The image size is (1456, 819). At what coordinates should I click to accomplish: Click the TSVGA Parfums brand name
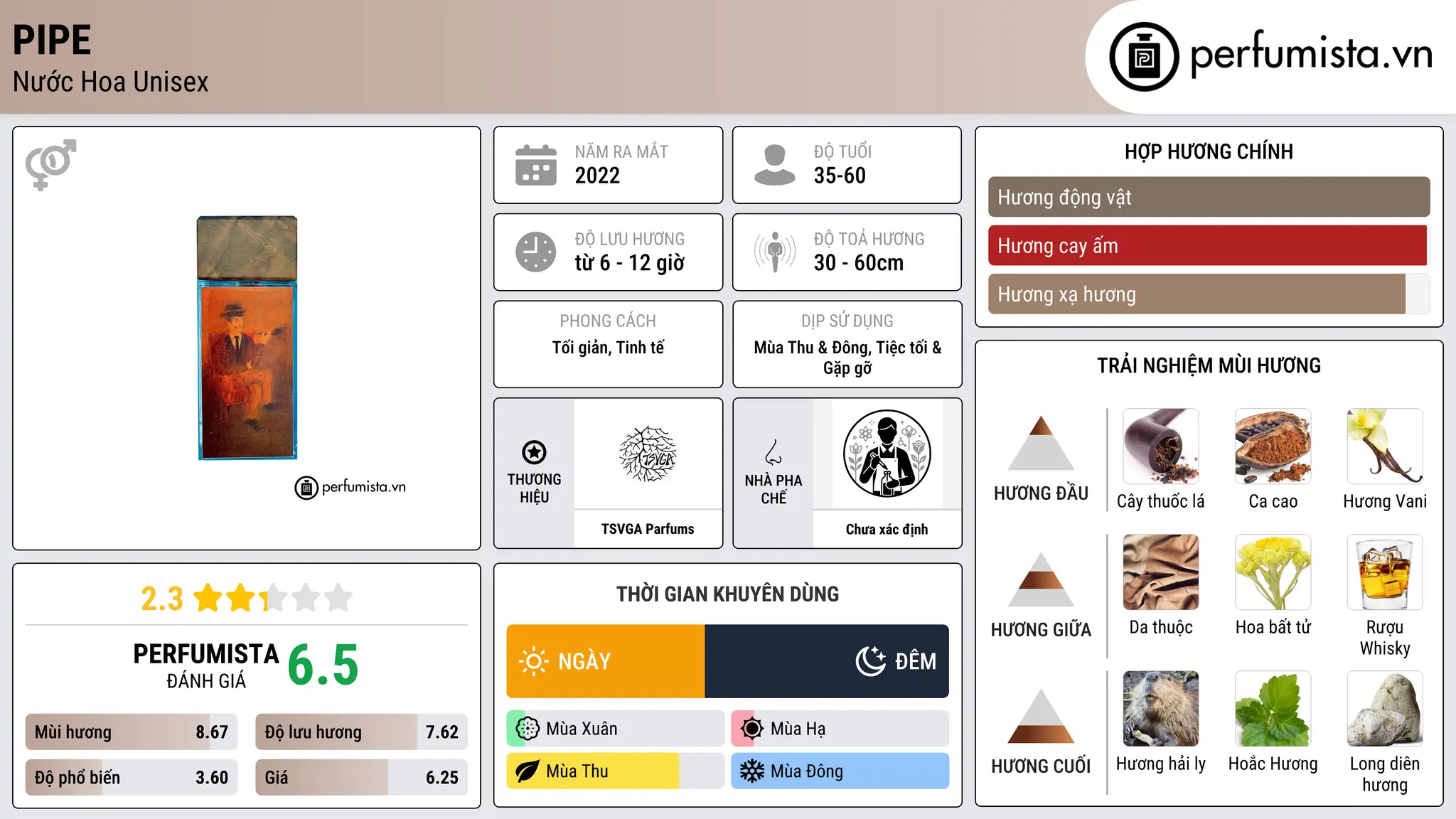click(648, 529)
